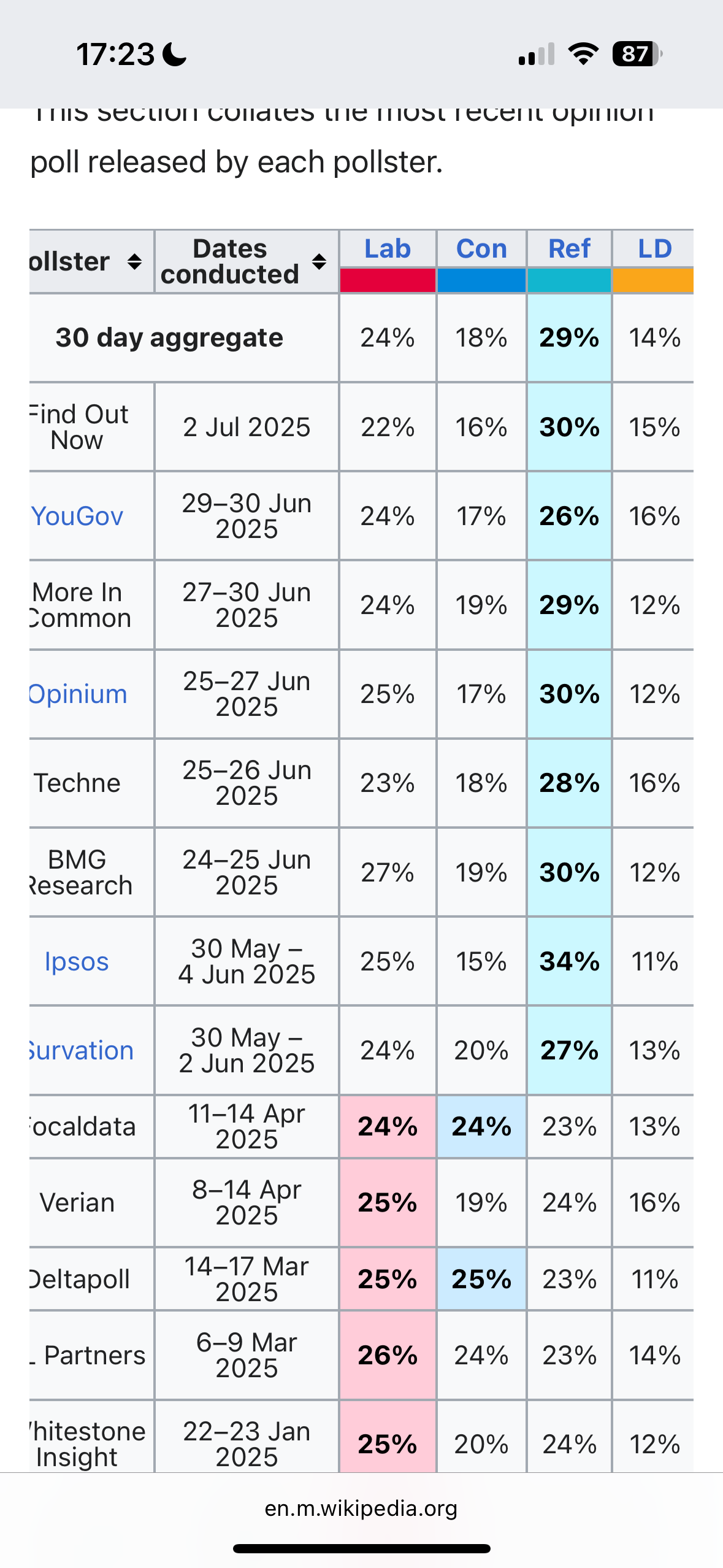Viewport: 723px width, 1568px height.
Task: Tap the Wi-Fi status icon
Action: (x=583, y=54)
